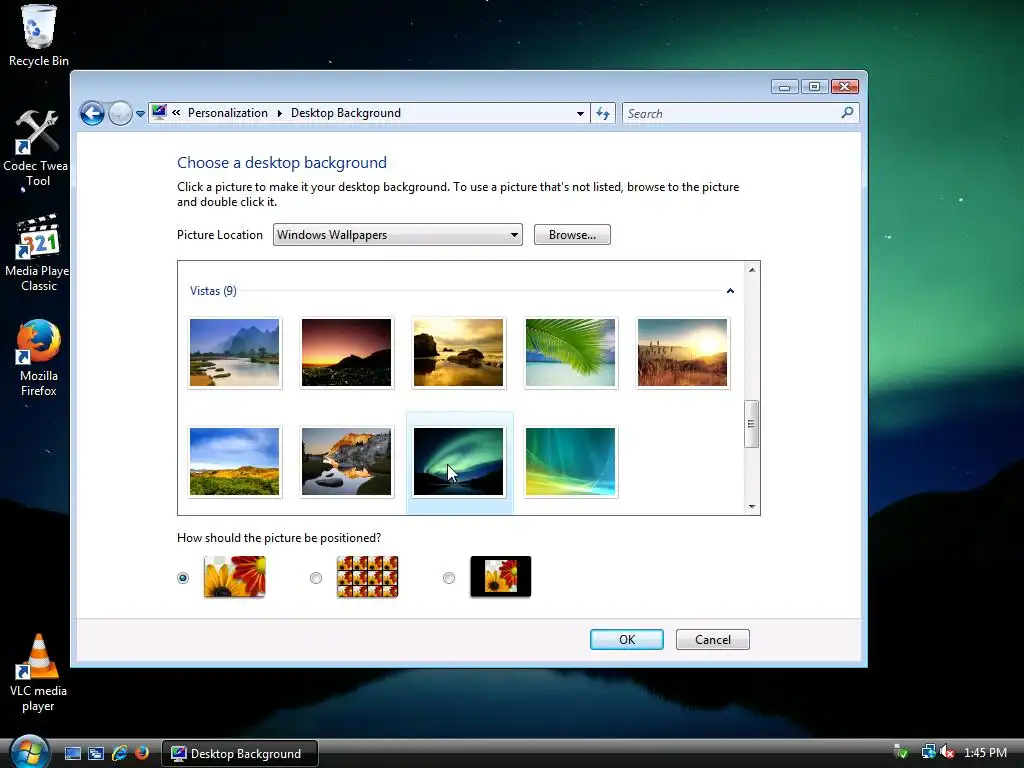The width and height of the screenshot is (1024, 768).
Task: Open Codec Tweak Tool desktop shortcut
Action: point(37,149)
